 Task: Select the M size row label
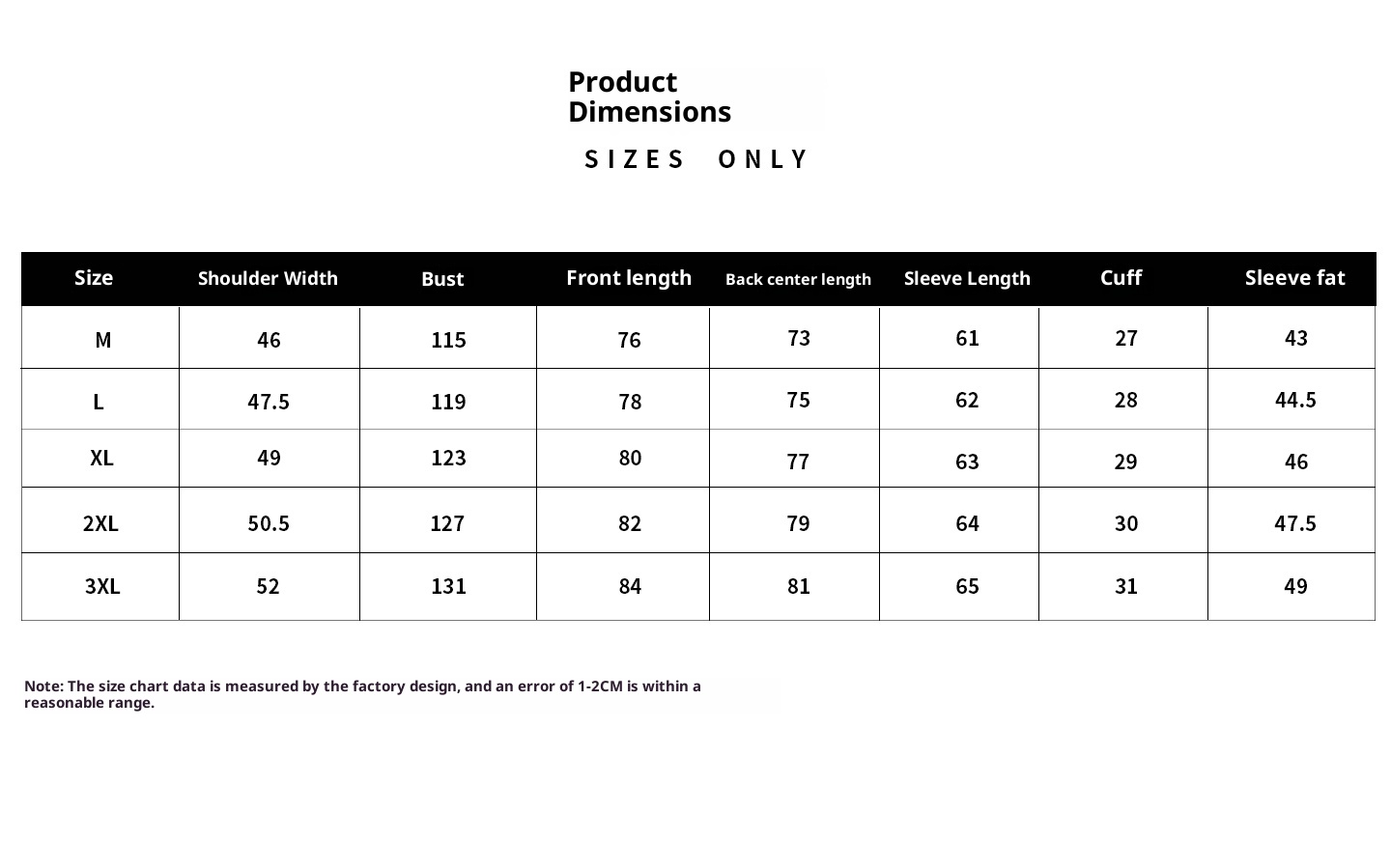point(103,340)
